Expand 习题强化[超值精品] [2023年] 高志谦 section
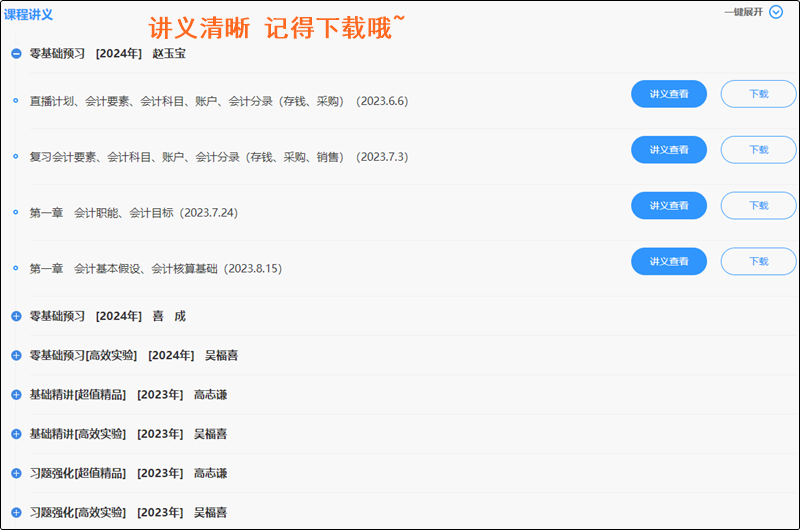Image resolution: width=800 pixels, height=530 pixels. pos(16,473)
